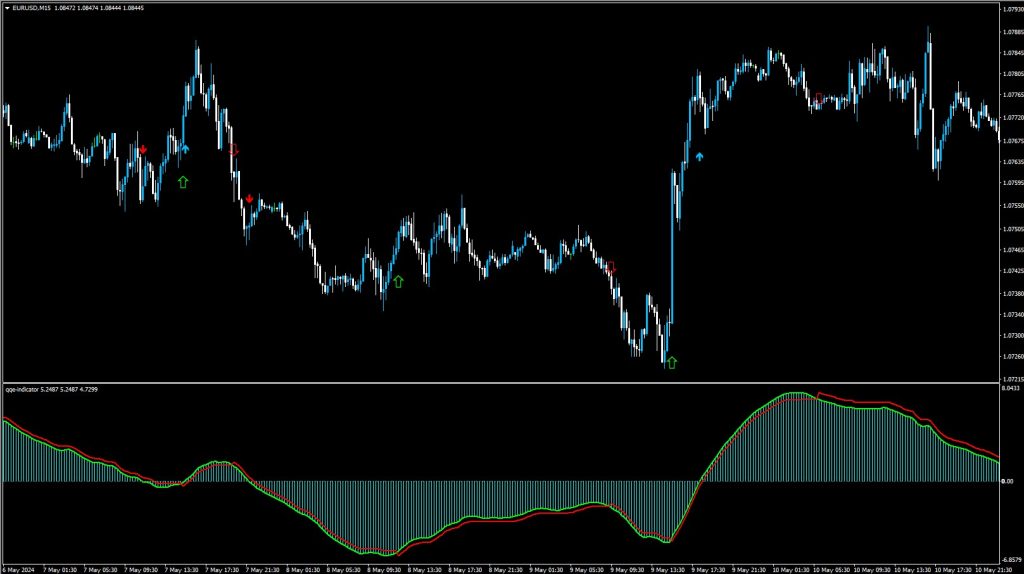
Task: Click the first red filled down arrow signal
Action: 143,150
